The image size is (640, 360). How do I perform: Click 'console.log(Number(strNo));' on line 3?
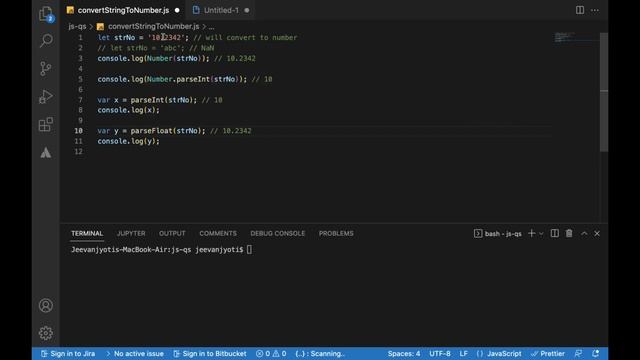click(x=153, y=58)
